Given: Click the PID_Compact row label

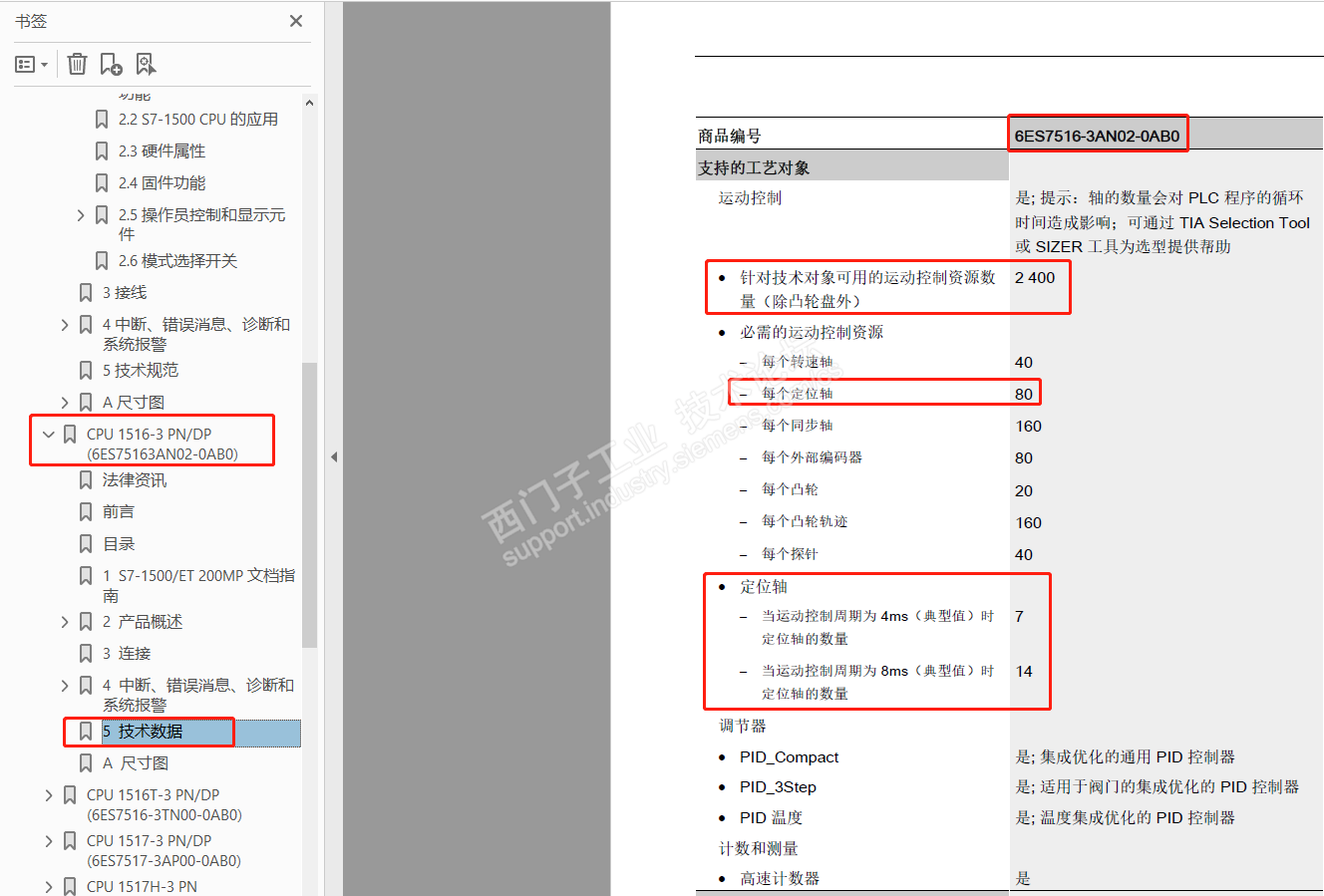Looking at the screenshot, I should tap(789, 757).
